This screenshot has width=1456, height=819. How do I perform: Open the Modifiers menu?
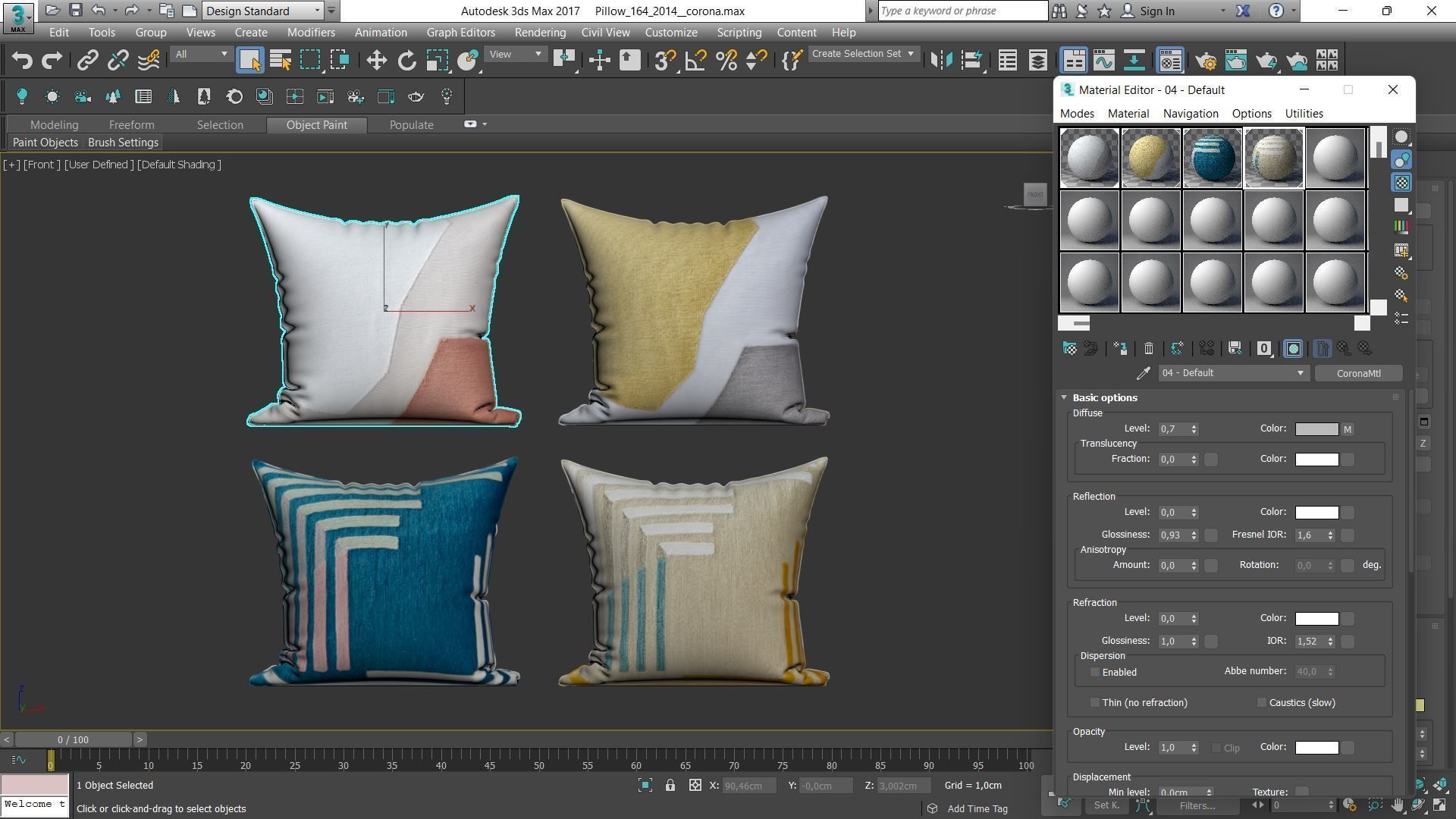(x=311, y=33)
